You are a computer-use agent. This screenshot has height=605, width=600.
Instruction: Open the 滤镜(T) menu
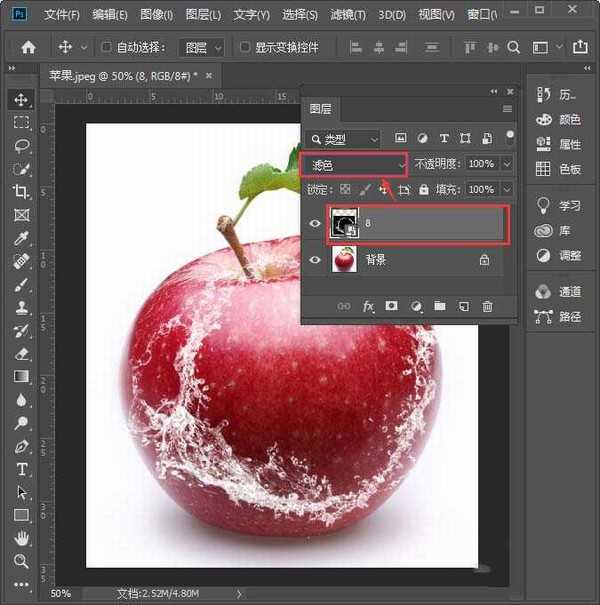pyautogui.click(x=346, y=15)
